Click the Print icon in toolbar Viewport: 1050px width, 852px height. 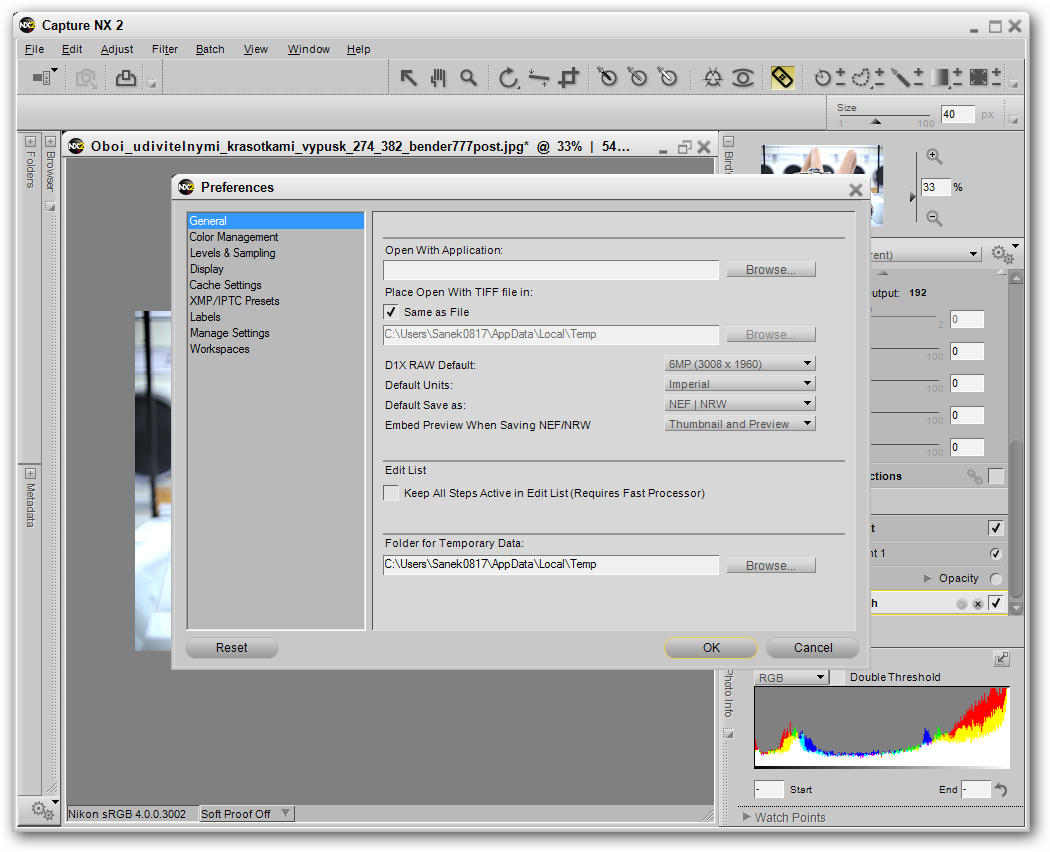pyautogui.click(x=126, y=78)
